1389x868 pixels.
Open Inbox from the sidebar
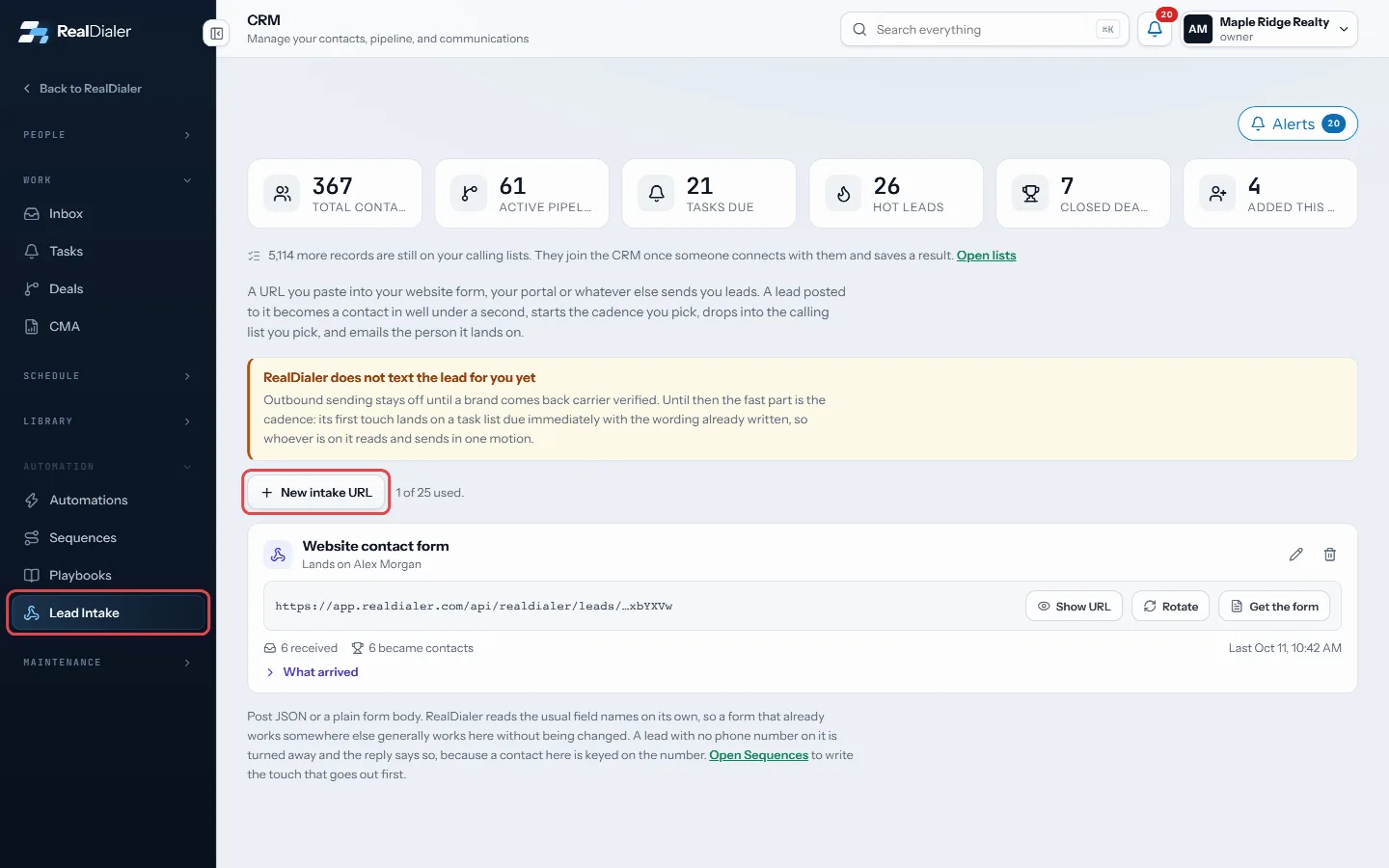107,214
